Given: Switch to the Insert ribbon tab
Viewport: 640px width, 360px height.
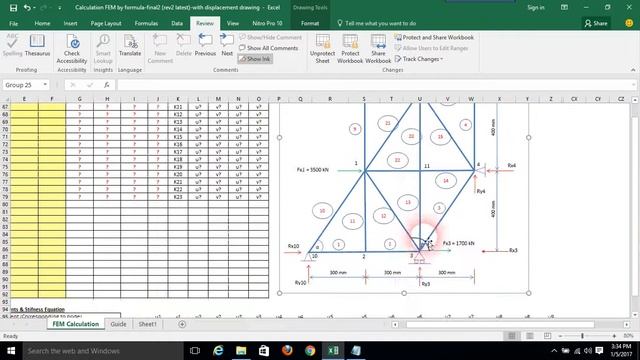Looking at the screenshot, I should point(70,23).
